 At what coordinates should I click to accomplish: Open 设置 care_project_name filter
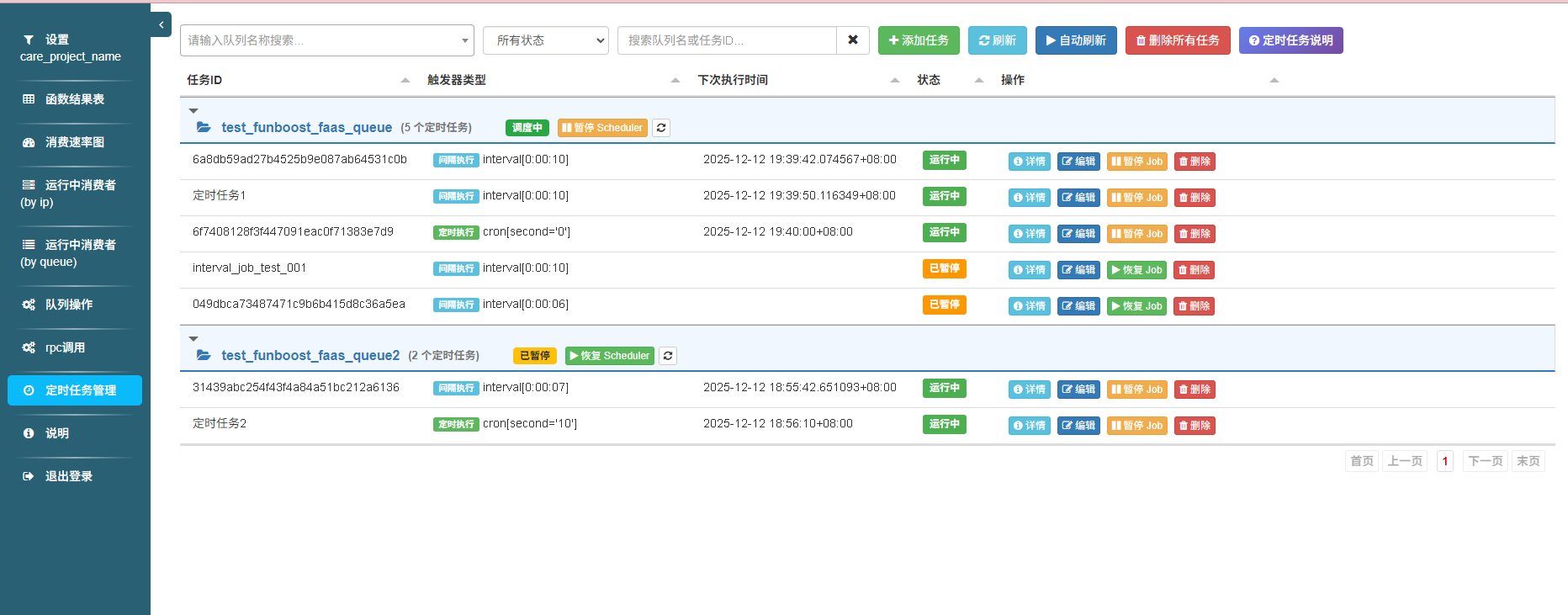pyautogui.click(x=75, y=48)
